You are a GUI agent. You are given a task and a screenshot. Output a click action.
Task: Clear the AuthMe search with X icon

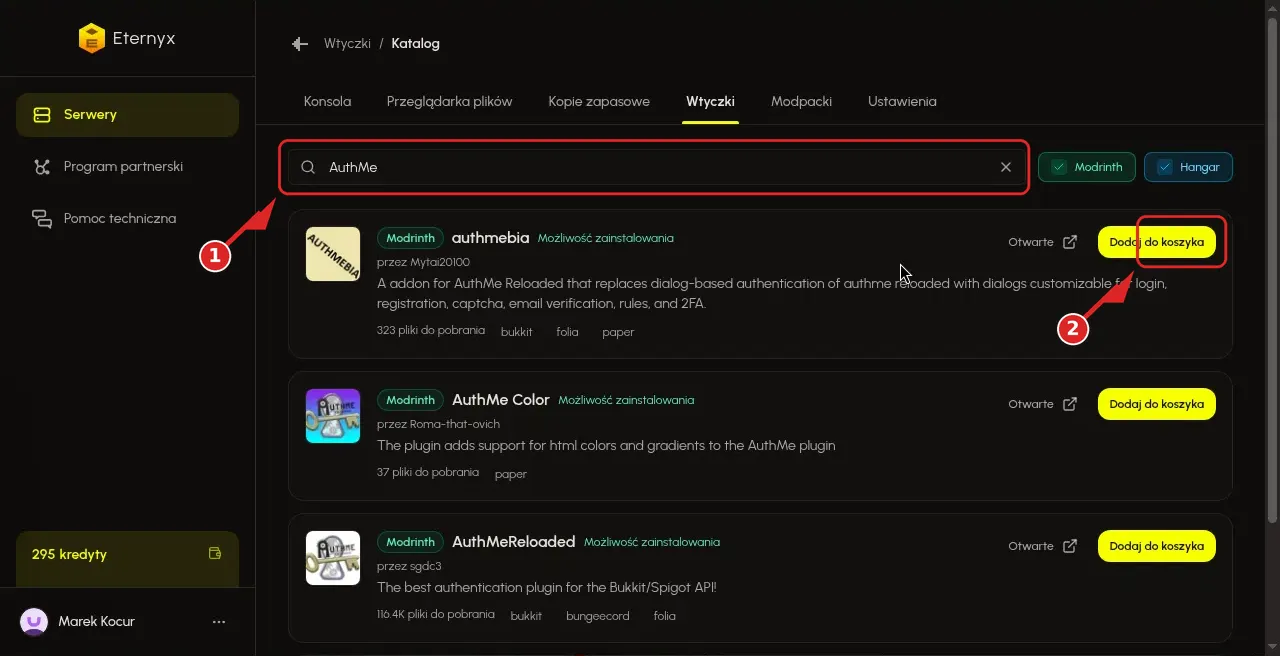pos(1006,167)
